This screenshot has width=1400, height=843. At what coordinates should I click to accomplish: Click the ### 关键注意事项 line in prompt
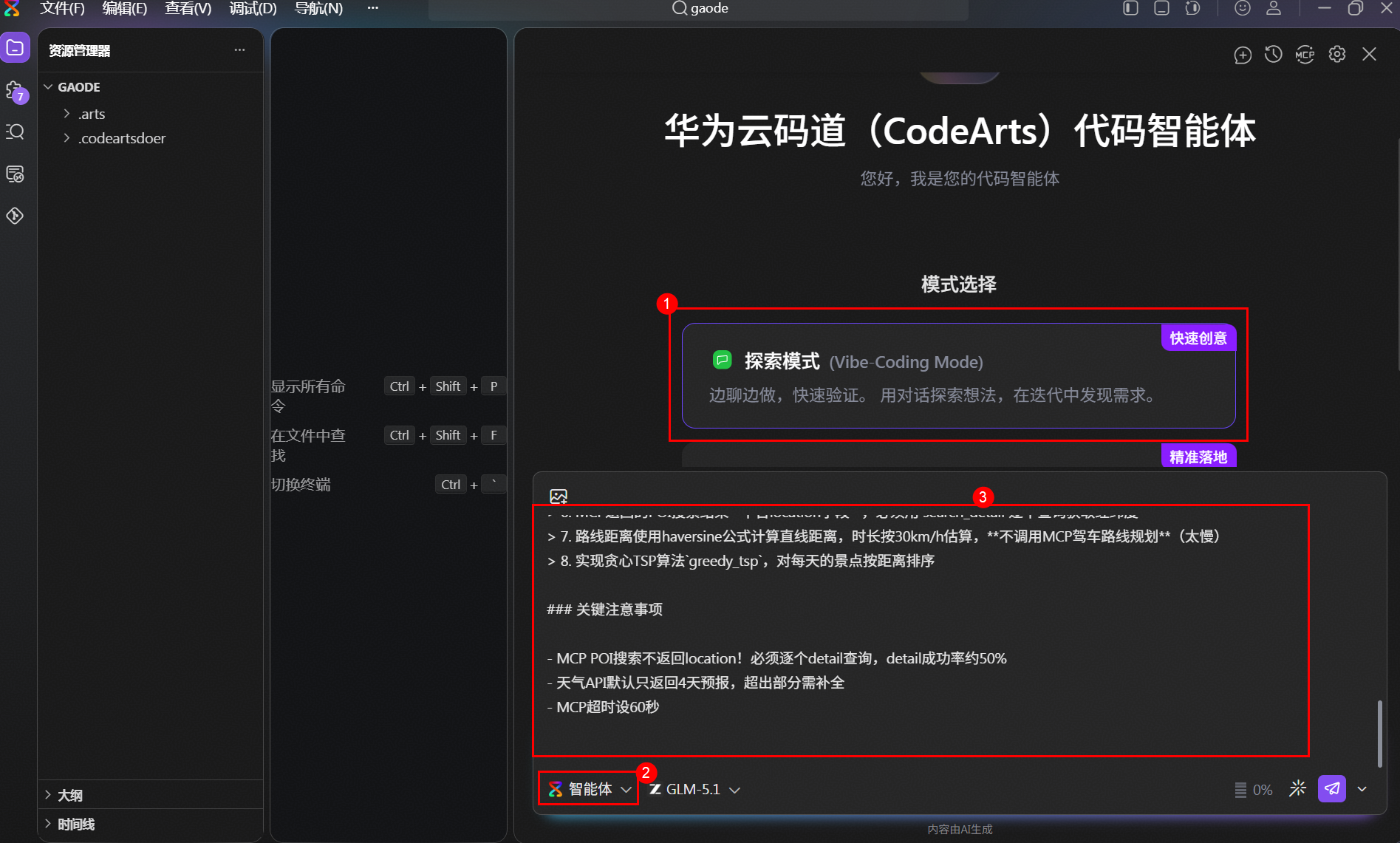pos(604,610)
